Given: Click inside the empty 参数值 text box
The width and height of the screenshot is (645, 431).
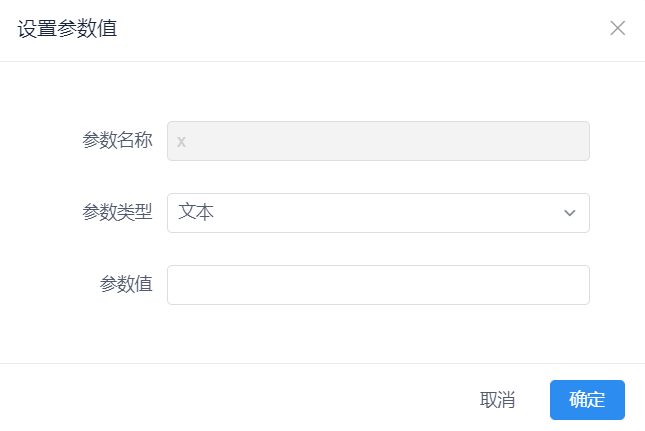Looking at the screenshot, I should (x=378, y=285).
